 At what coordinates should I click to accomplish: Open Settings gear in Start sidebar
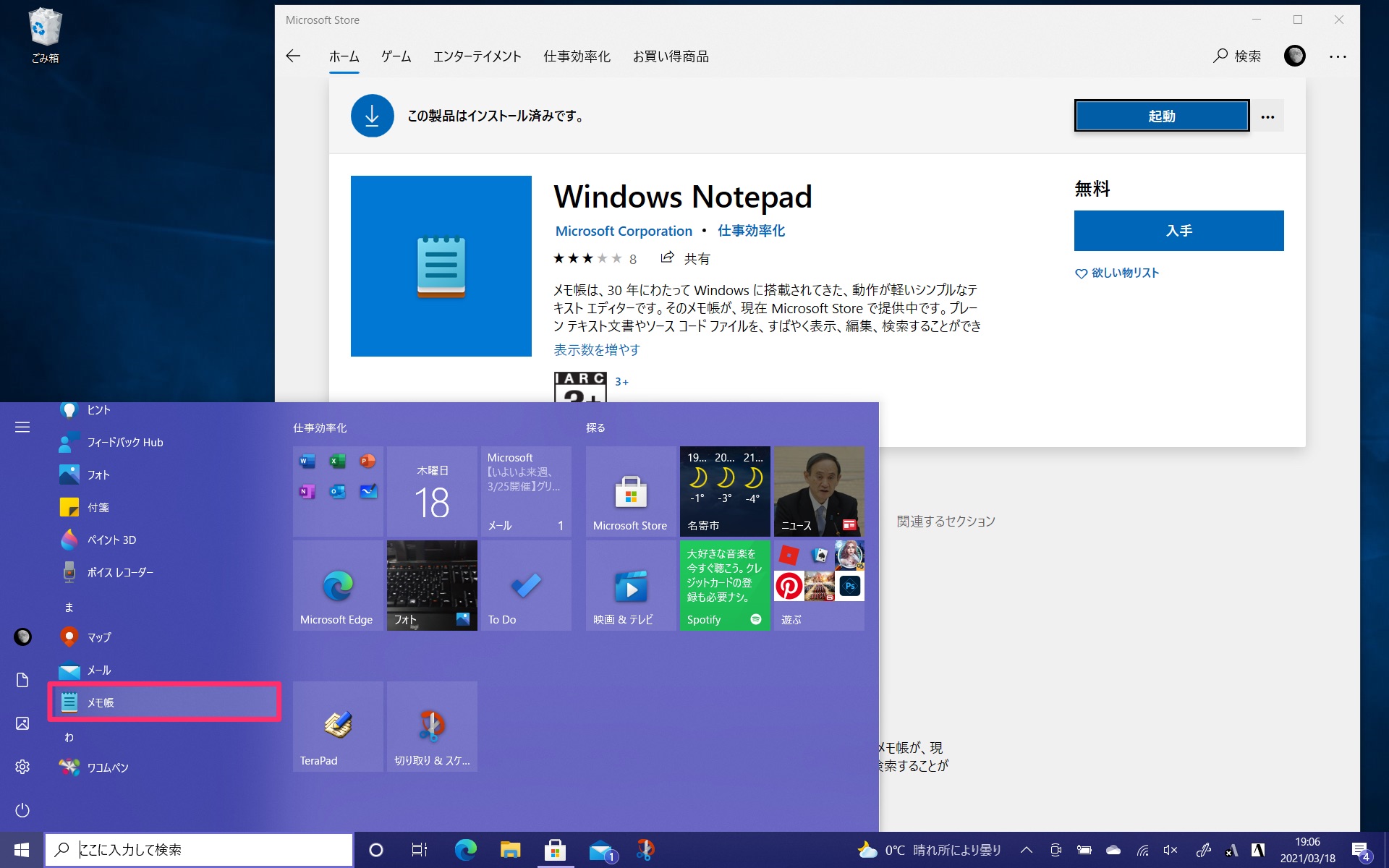(x=22, y=767)
